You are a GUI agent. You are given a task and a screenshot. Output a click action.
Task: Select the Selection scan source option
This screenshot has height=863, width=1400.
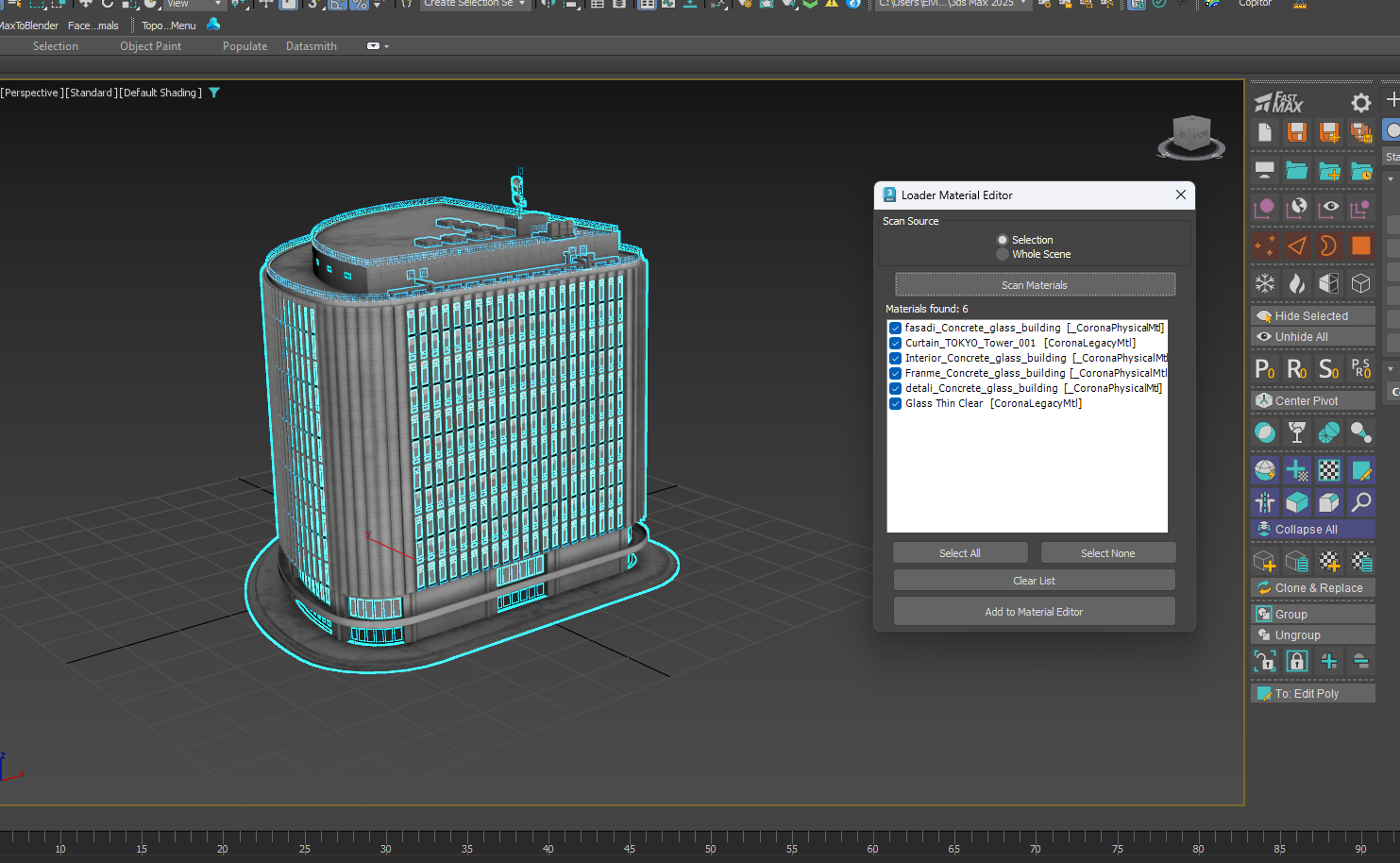tap(1003, 240)
